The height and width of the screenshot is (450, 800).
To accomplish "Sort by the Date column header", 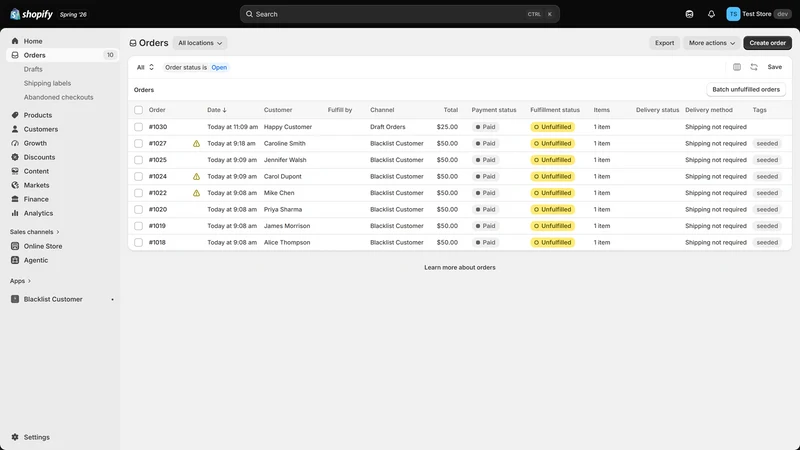I will 216,110.
